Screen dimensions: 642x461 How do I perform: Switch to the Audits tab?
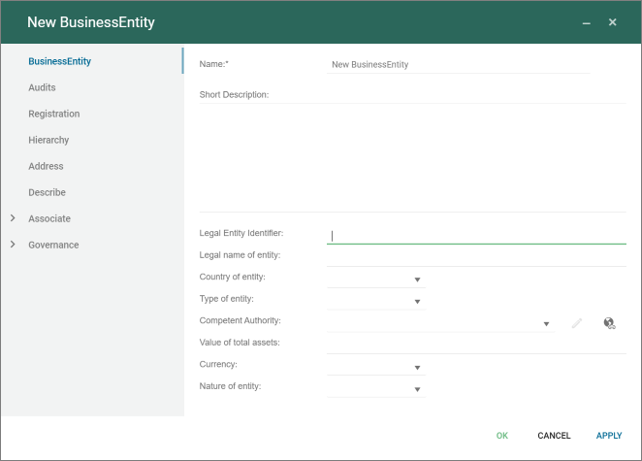42,87
